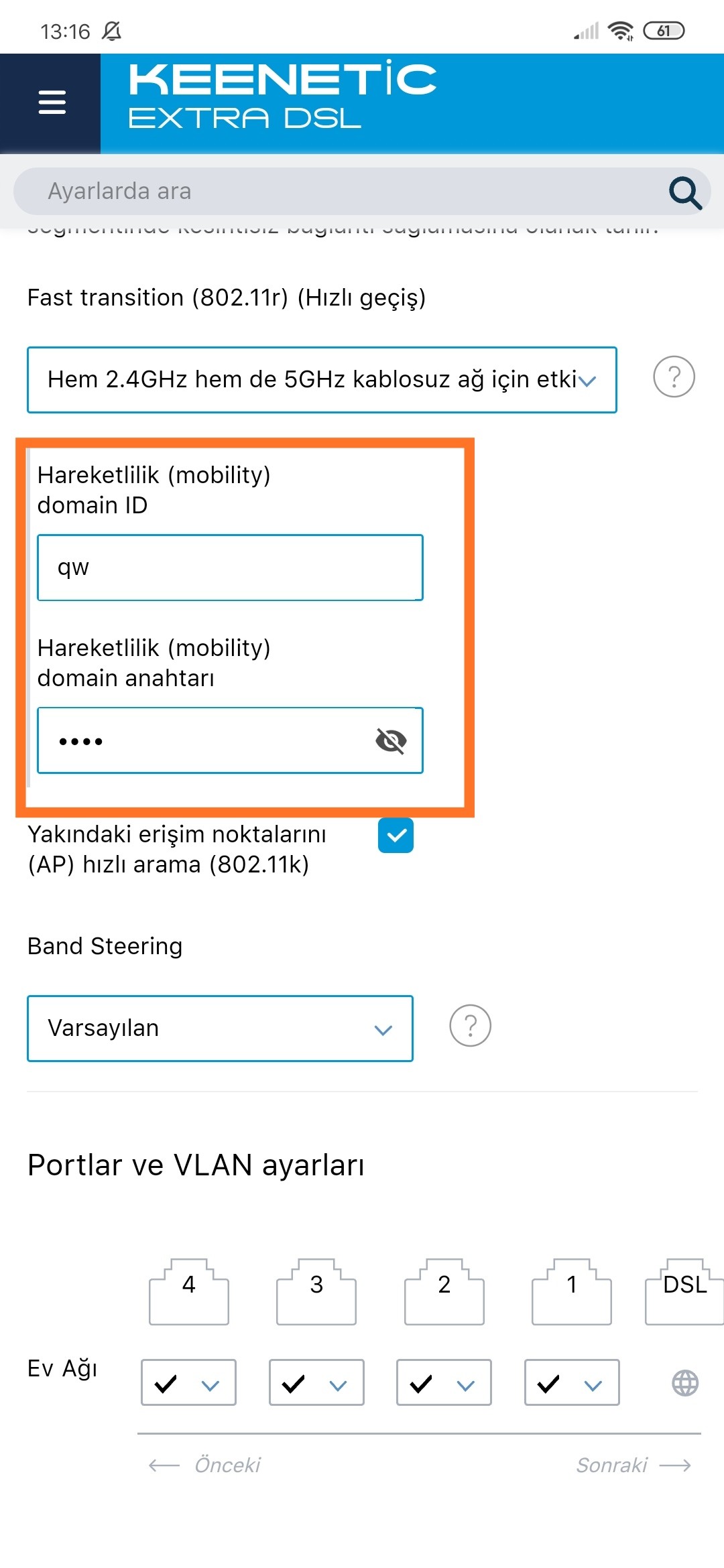Click the port 4 icon

tap(189, 1291)
